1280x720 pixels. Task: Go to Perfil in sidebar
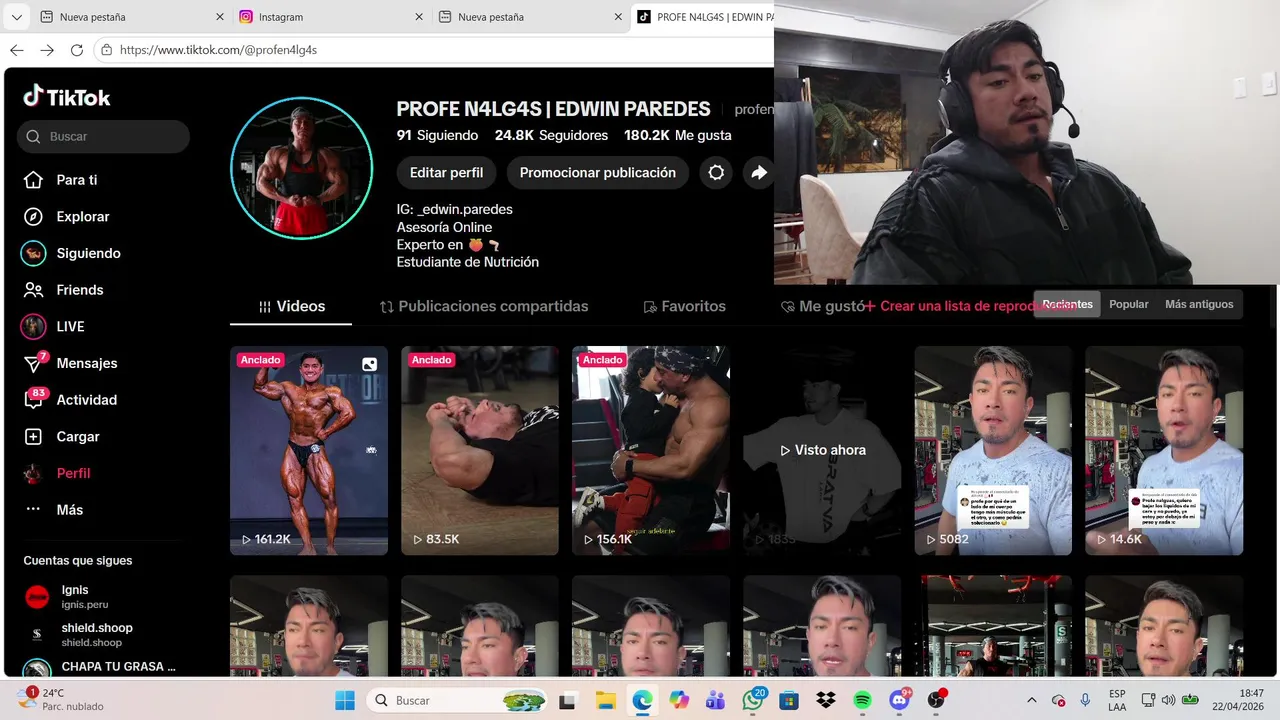point(57,473)
